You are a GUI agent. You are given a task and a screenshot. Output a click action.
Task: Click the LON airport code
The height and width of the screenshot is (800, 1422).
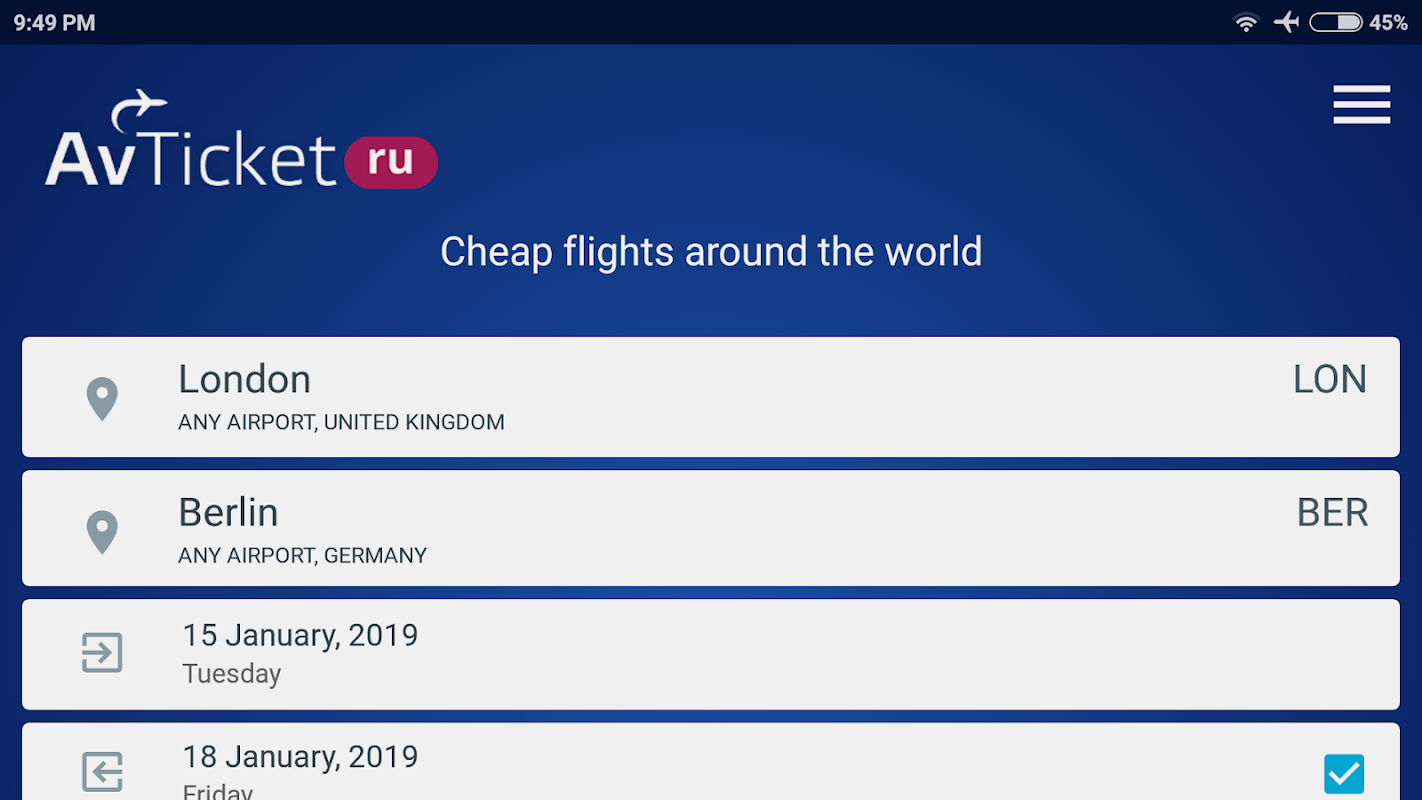(x=1329, y=380)
